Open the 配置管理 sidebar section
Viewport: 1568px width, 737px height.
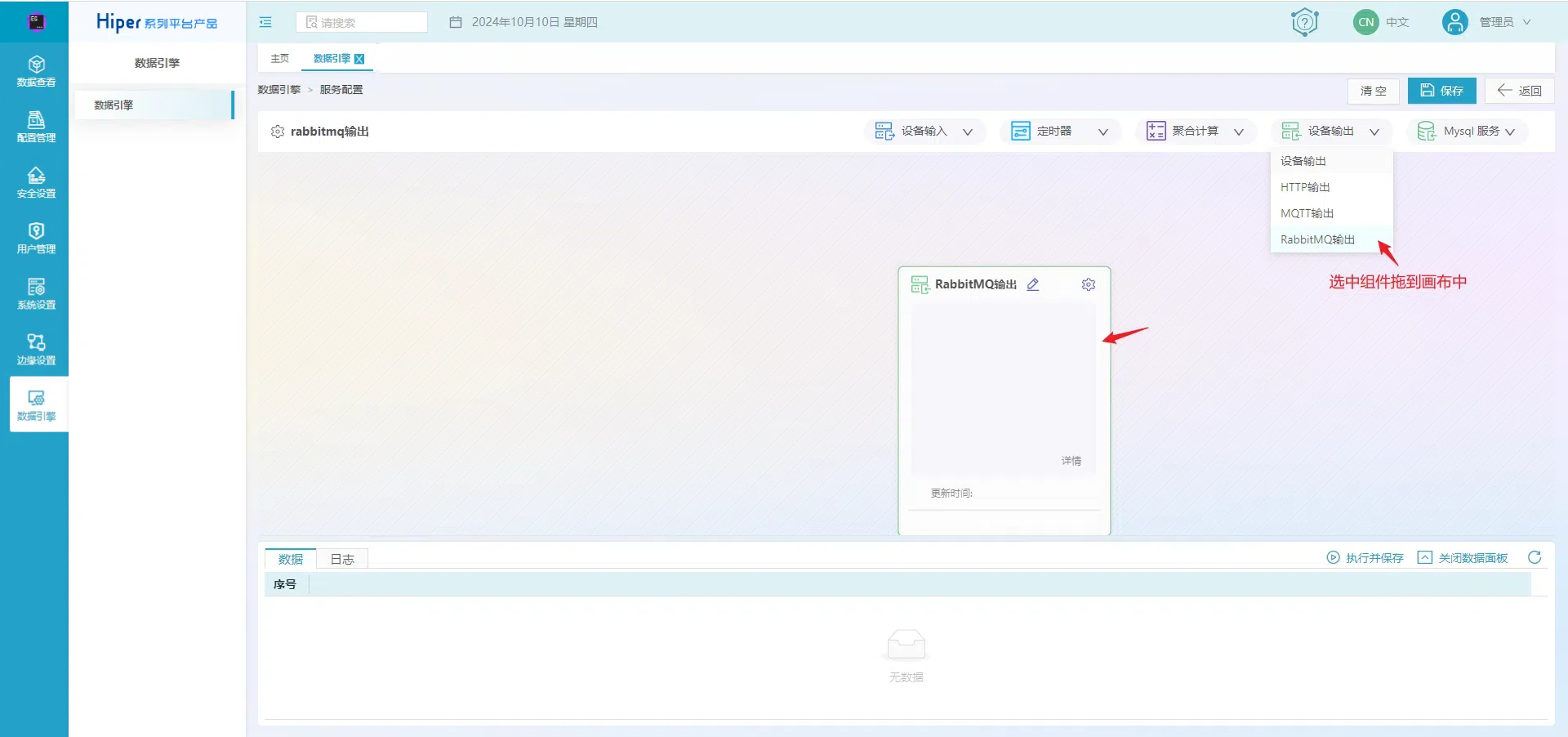pos(36,127)
